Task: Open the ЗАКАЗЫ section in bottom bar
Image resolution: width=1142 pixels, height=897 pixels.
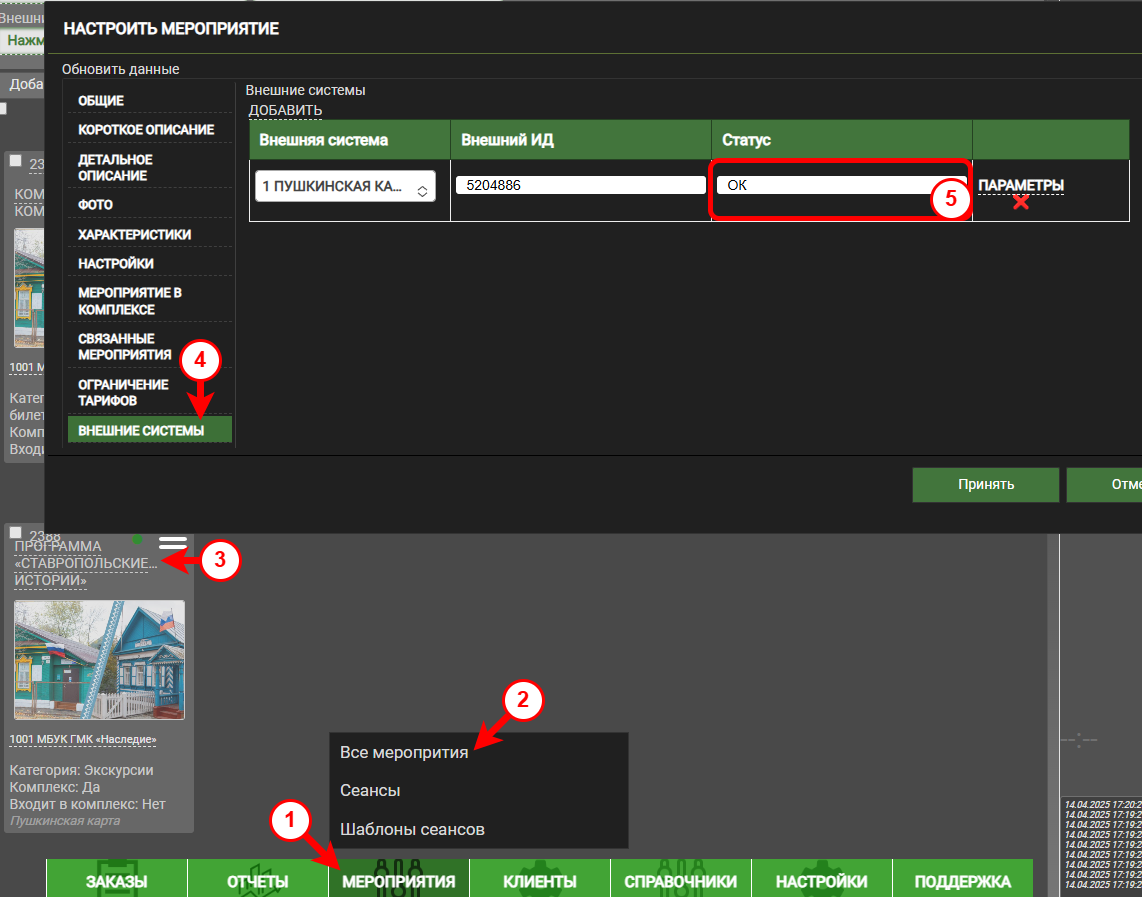Action: click(x=116, y=881)
